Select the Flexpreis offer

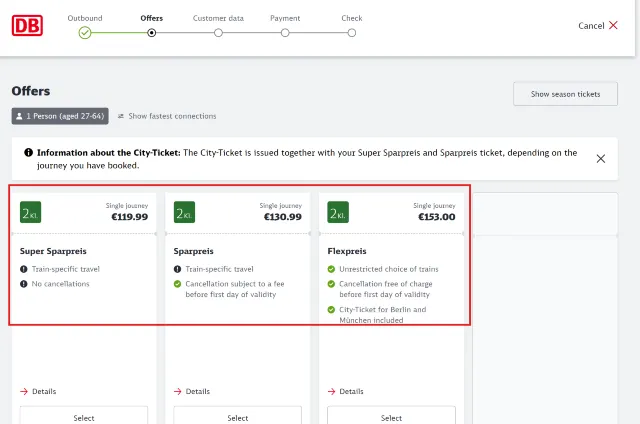pos(392,416)
